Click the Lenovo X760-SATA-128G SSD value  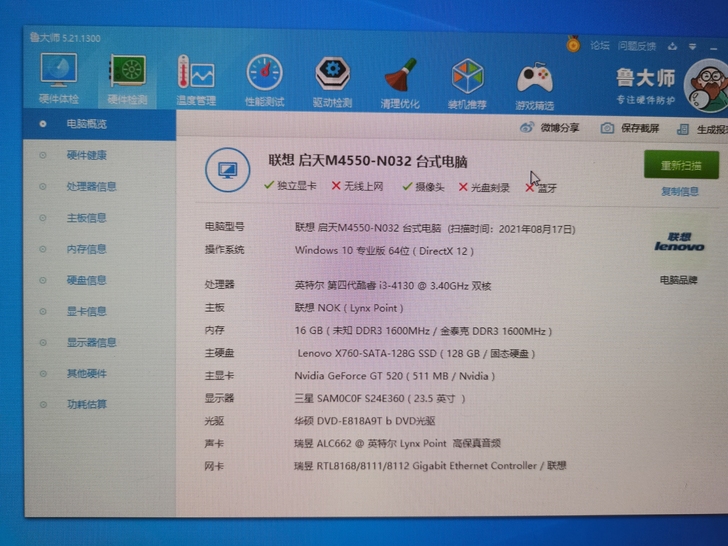click(416, 353)
